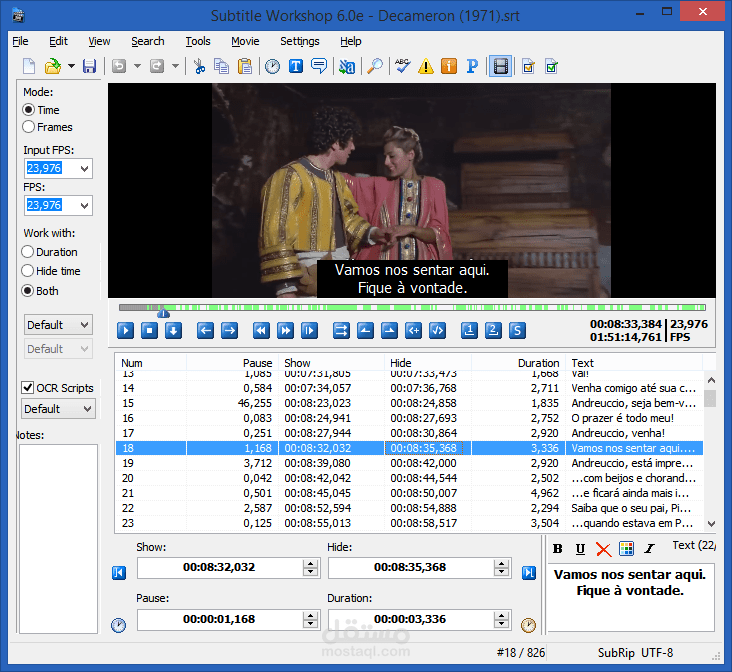732x672 pixels.
Task: Set Hide time to current position button
Action: [528, 573]
